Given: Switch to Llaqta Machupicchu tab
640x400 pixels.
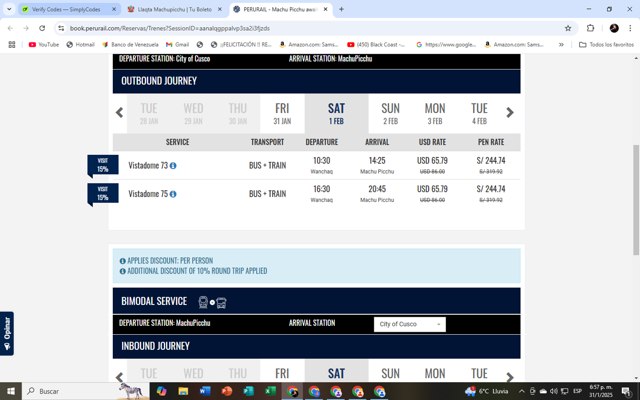Looking at the screenshot, I should click(173, 9).
